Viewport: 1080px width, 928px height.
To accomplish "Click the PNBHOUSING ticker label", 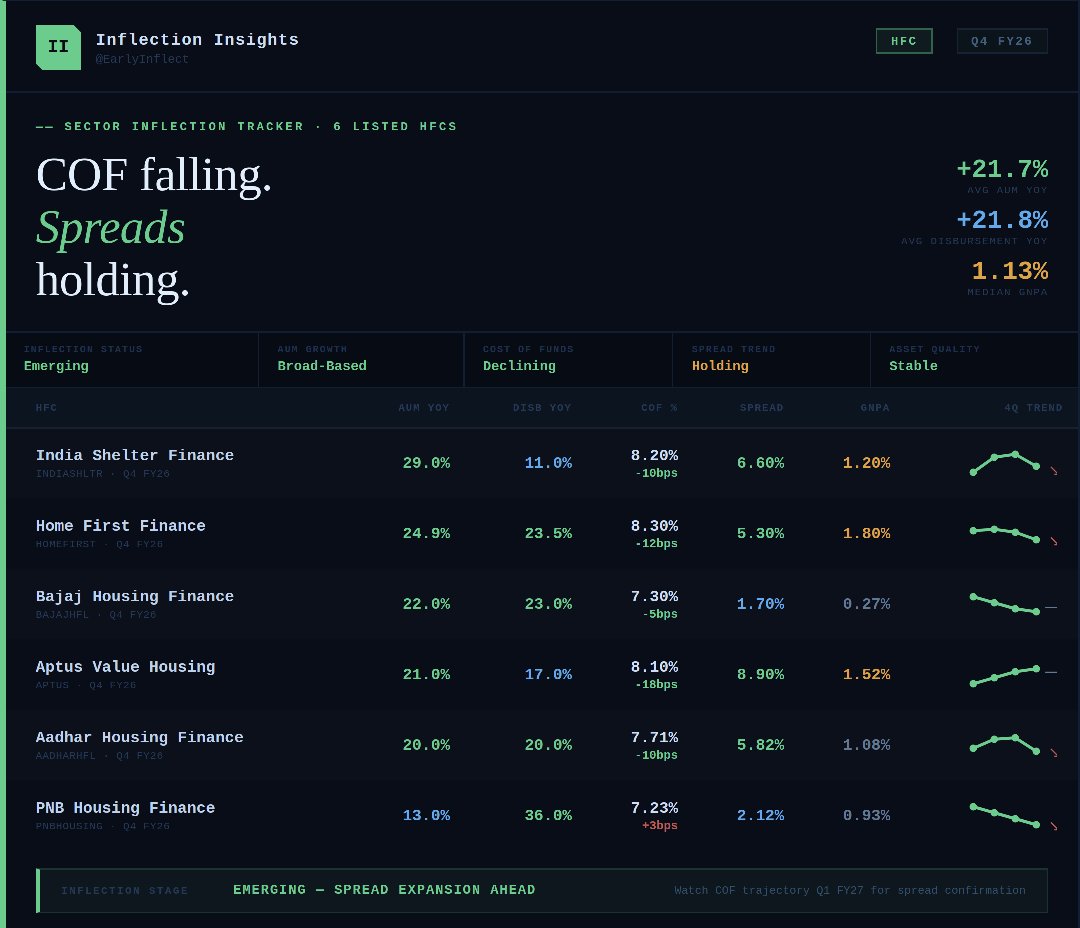I will (69, 826).
